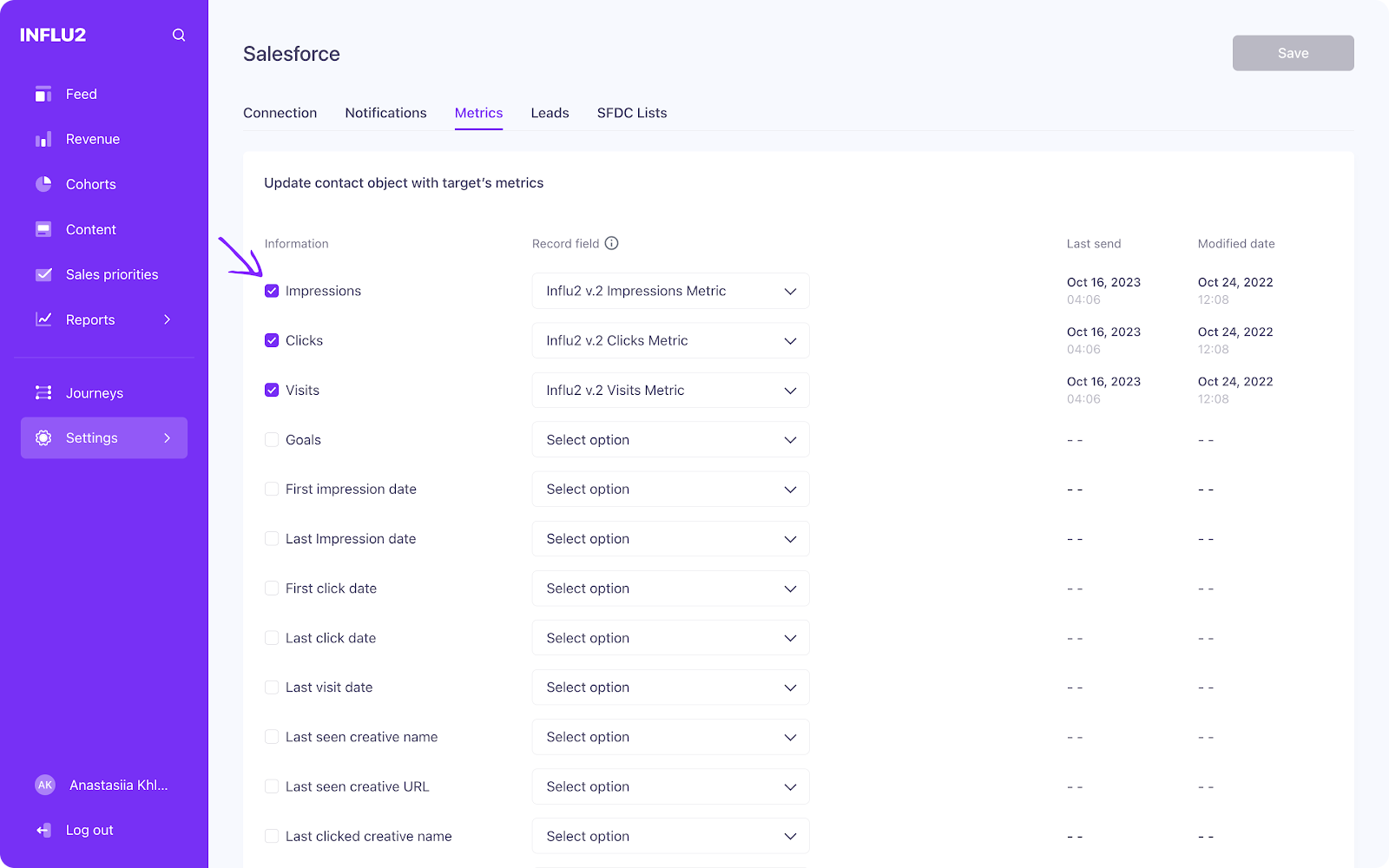Screen dimensions: 1389x868
Task: Click the Content icon in sidebar
Action: (43, 229)
